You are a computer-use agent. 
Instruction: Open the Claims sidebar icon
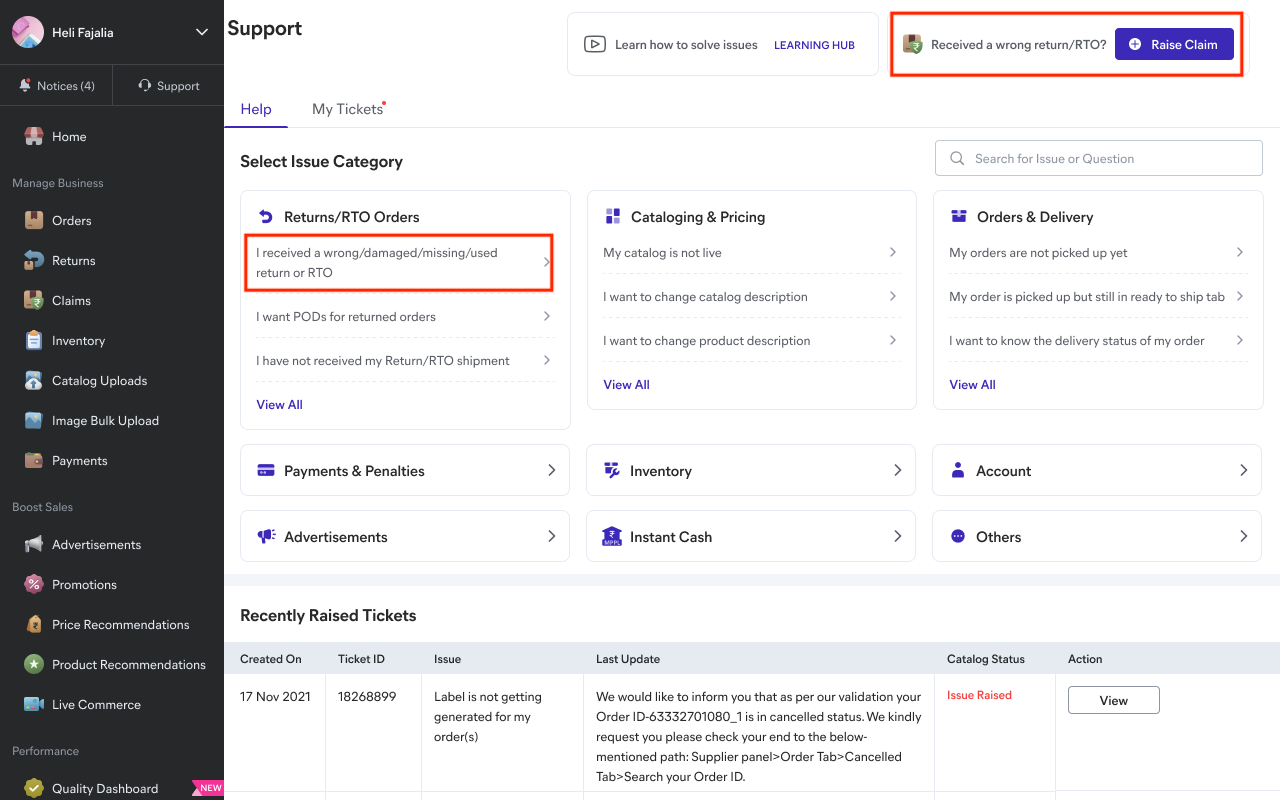pyautogui.click(x=34, y=300)
